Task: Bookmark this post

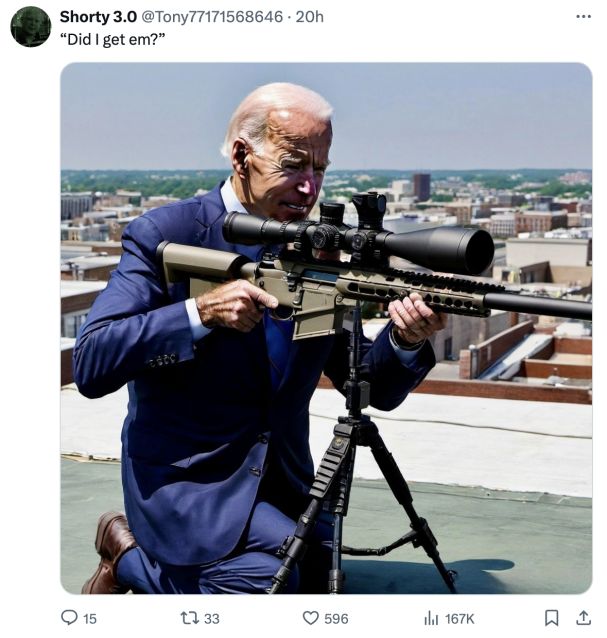Action: (551, 618)
